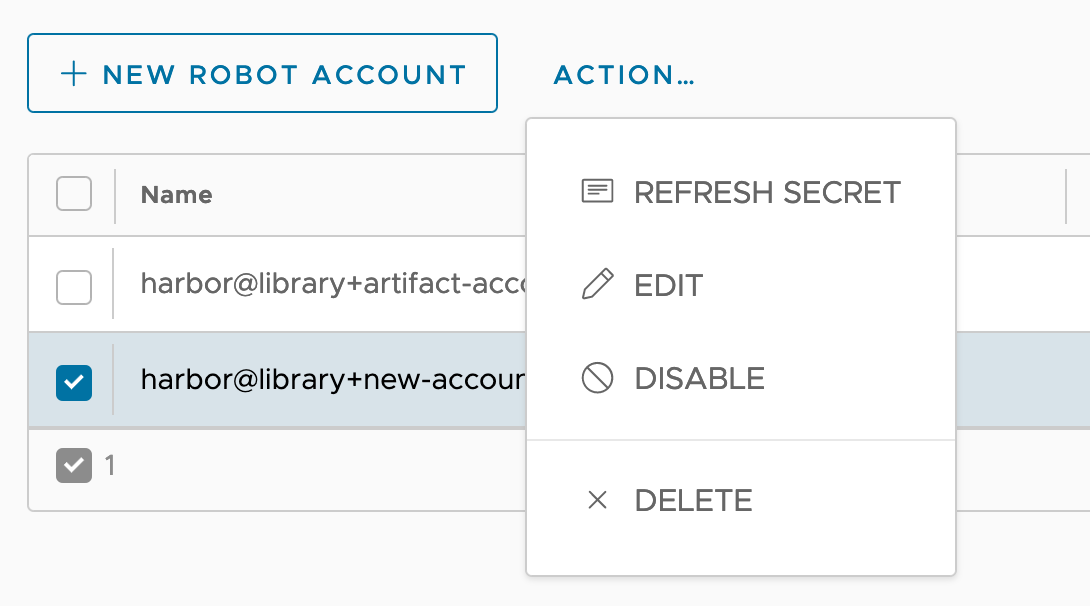Image resolution: width=1090 pixels, height=606 pixels.
Task: Click the NEW ROBOT ACCOUNT button
Action: click(x=262, y=74)
